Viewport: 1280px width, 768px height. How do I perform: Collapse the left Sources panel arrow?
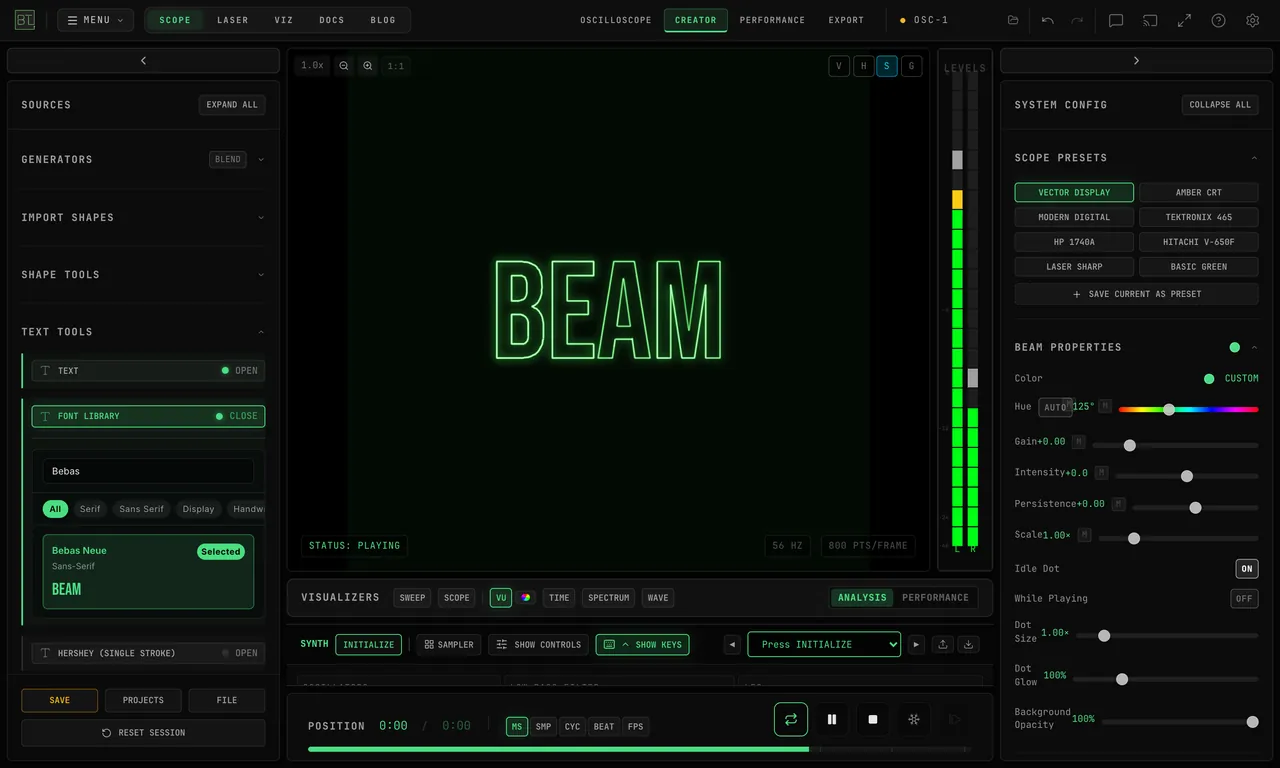[x=143, y=61]
